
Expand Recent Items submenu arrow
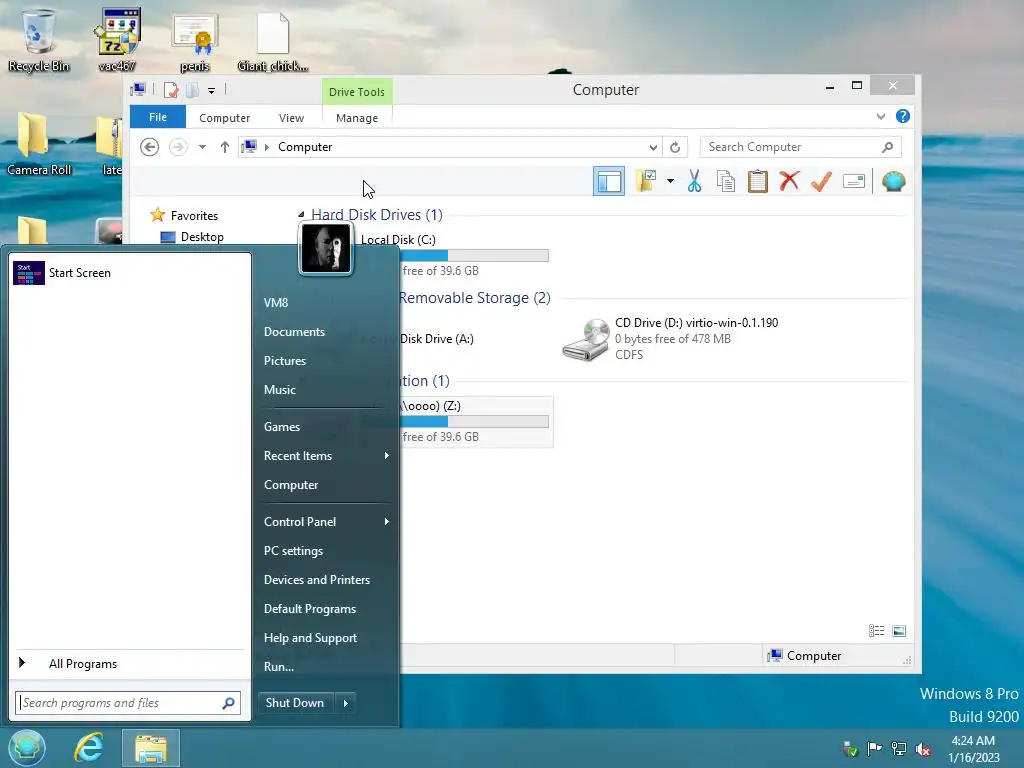pyautogui.click(x=387, y=456)
